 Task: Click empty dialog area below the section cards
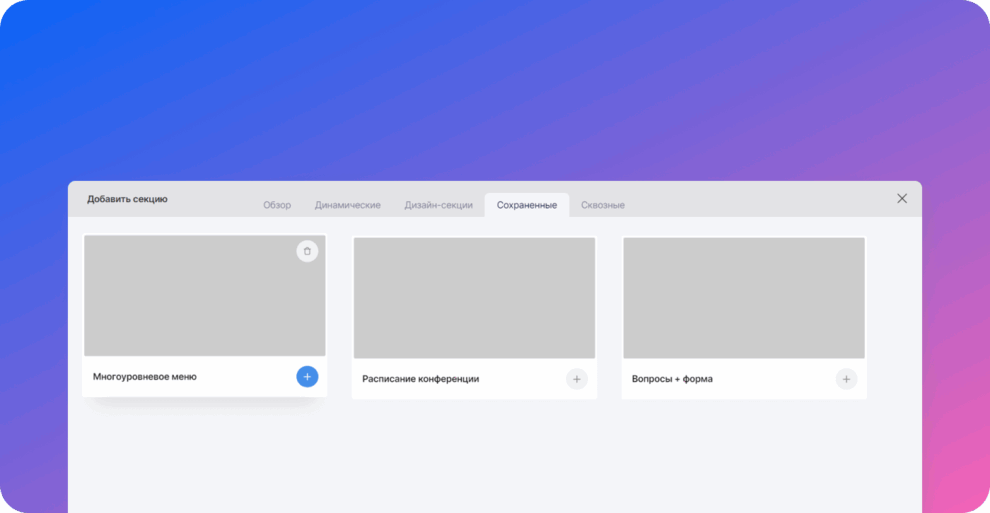click(x=494, y=460)
